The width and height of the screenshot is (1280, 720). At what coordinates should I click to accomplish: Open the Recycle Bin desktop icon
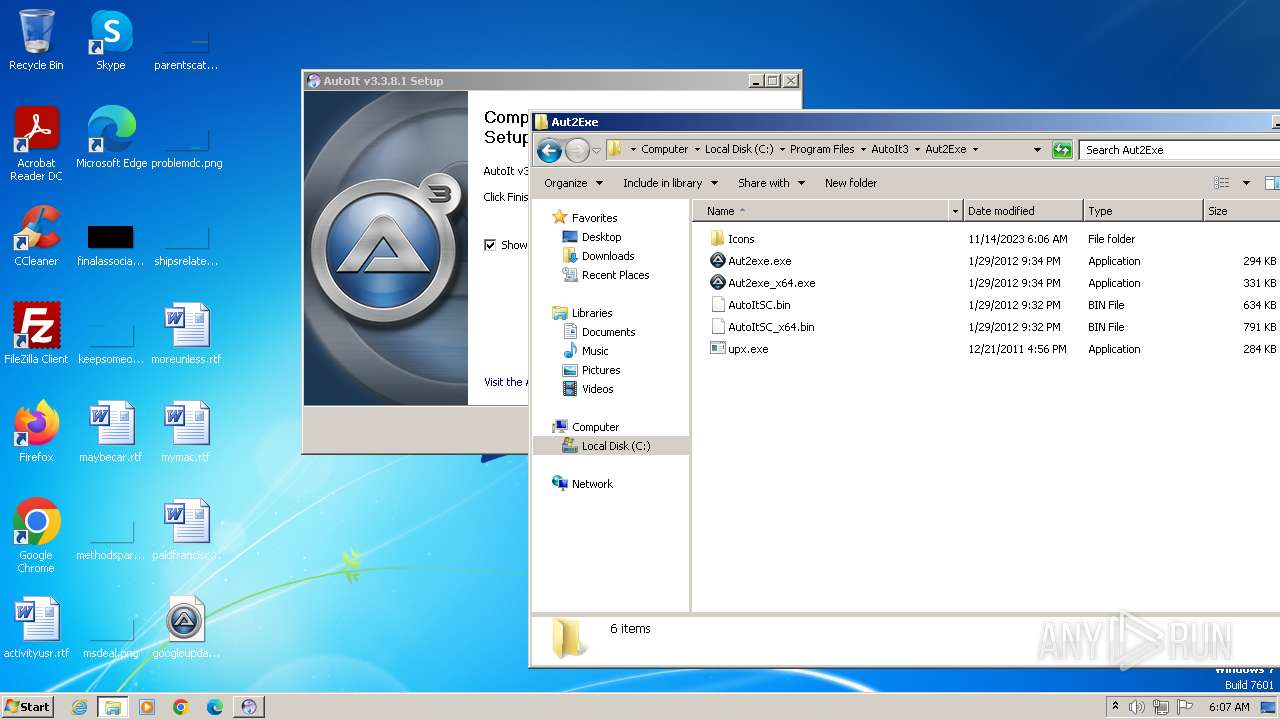click(36, 40)
